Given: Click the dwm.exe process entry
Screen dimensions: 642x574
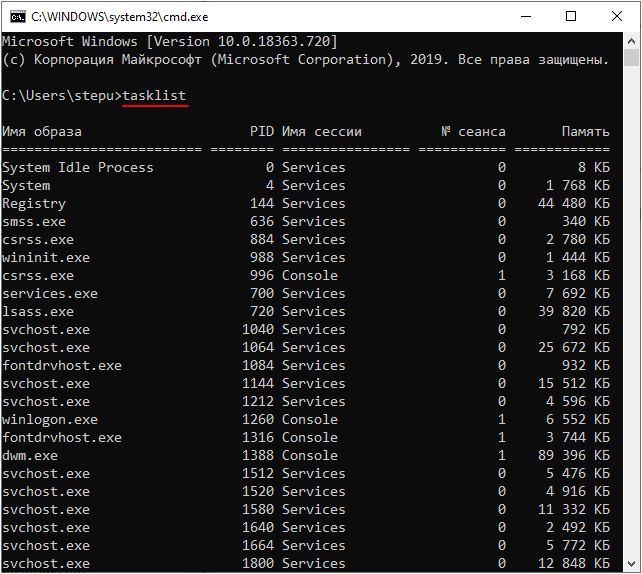Looking at the screenshot, I should tap(30, 456).
